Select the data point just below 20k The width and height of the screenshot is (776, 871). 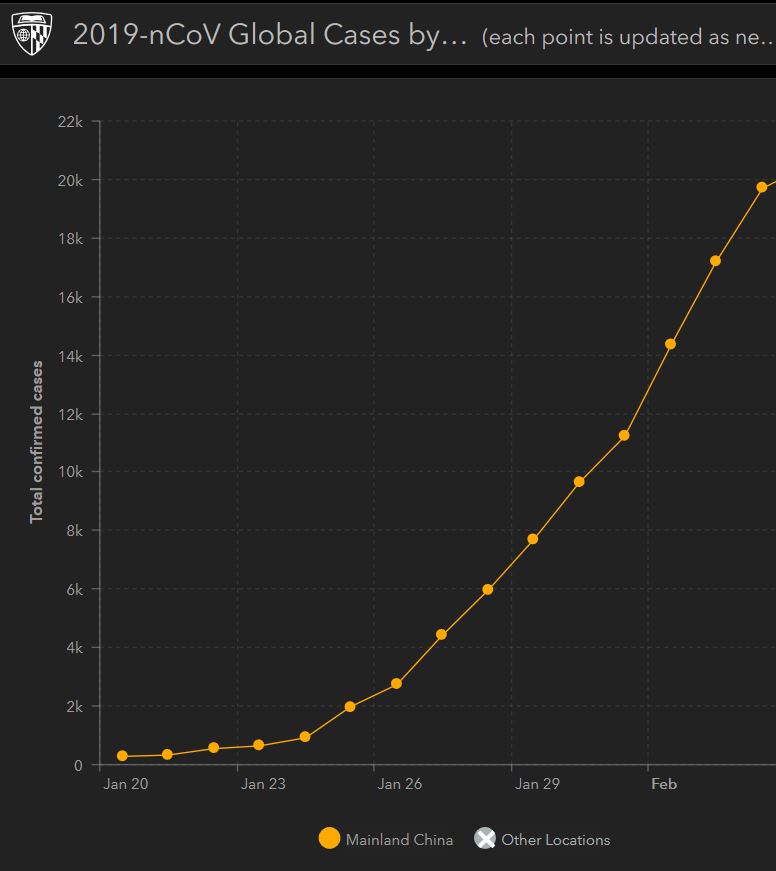pos(762,187)
